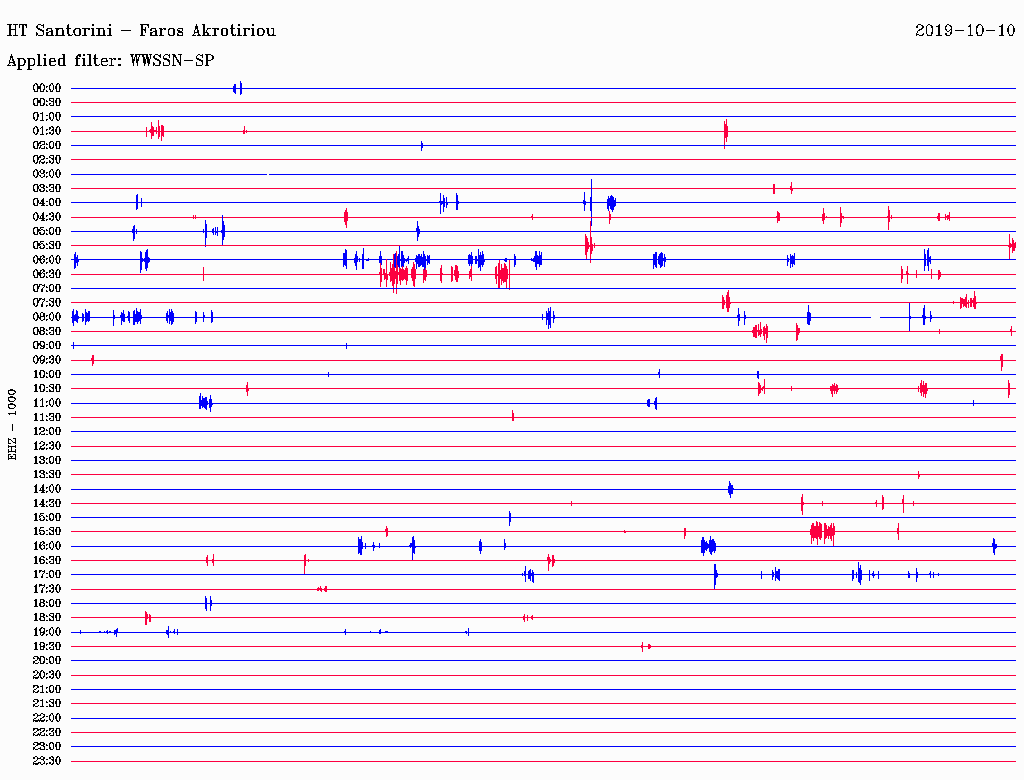The width and height of the screenshot is (1024, 780).
Task: Click the 09:00 time label
Action: click(47, 346)
